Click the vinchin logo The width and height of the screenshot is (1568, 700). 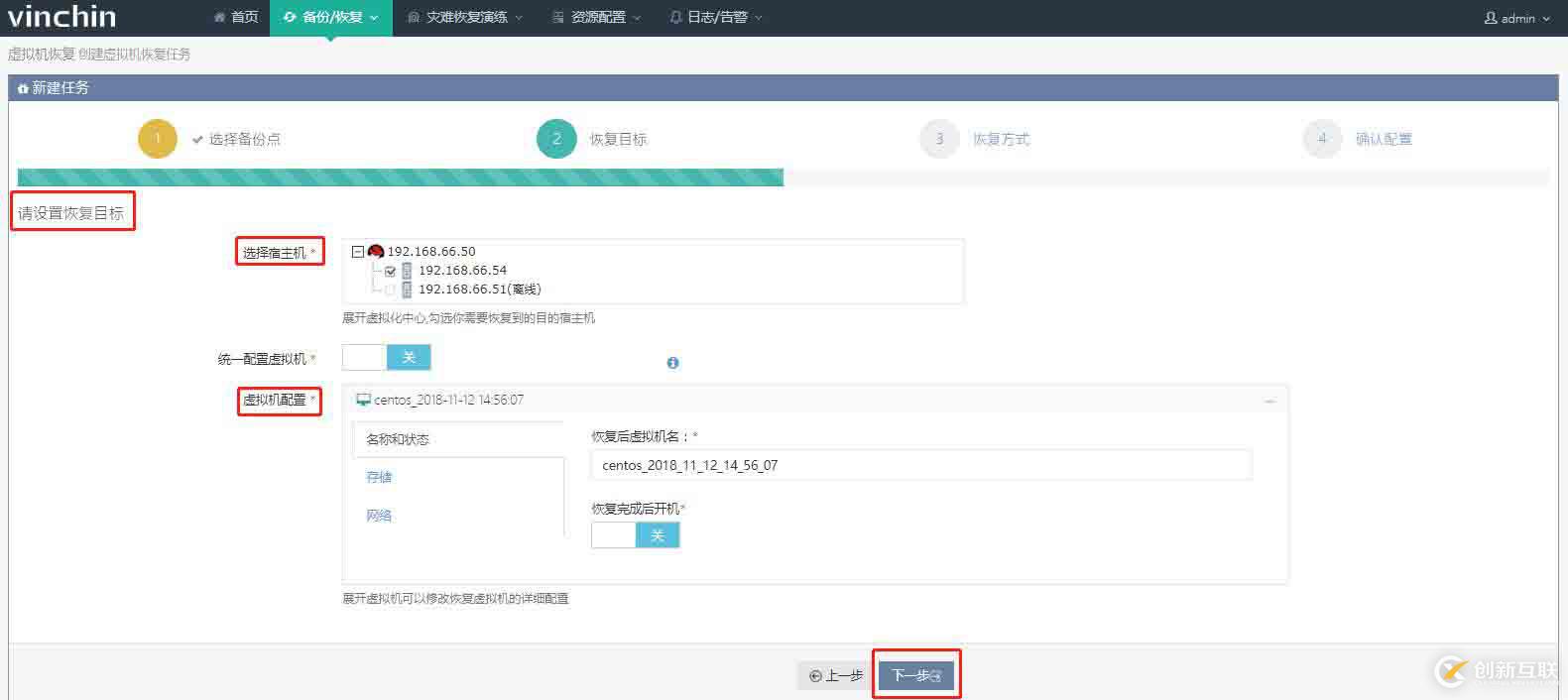tap(61, 17)
